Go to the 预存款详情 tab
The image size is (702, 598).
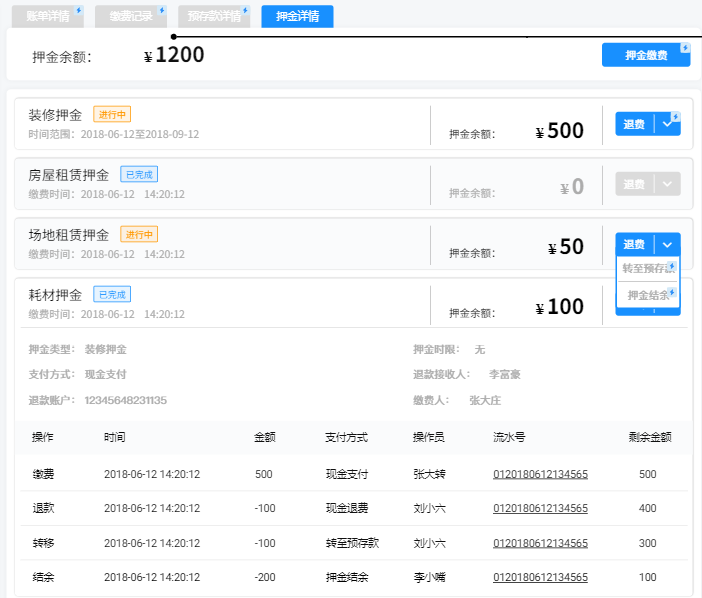coord(211,16)
